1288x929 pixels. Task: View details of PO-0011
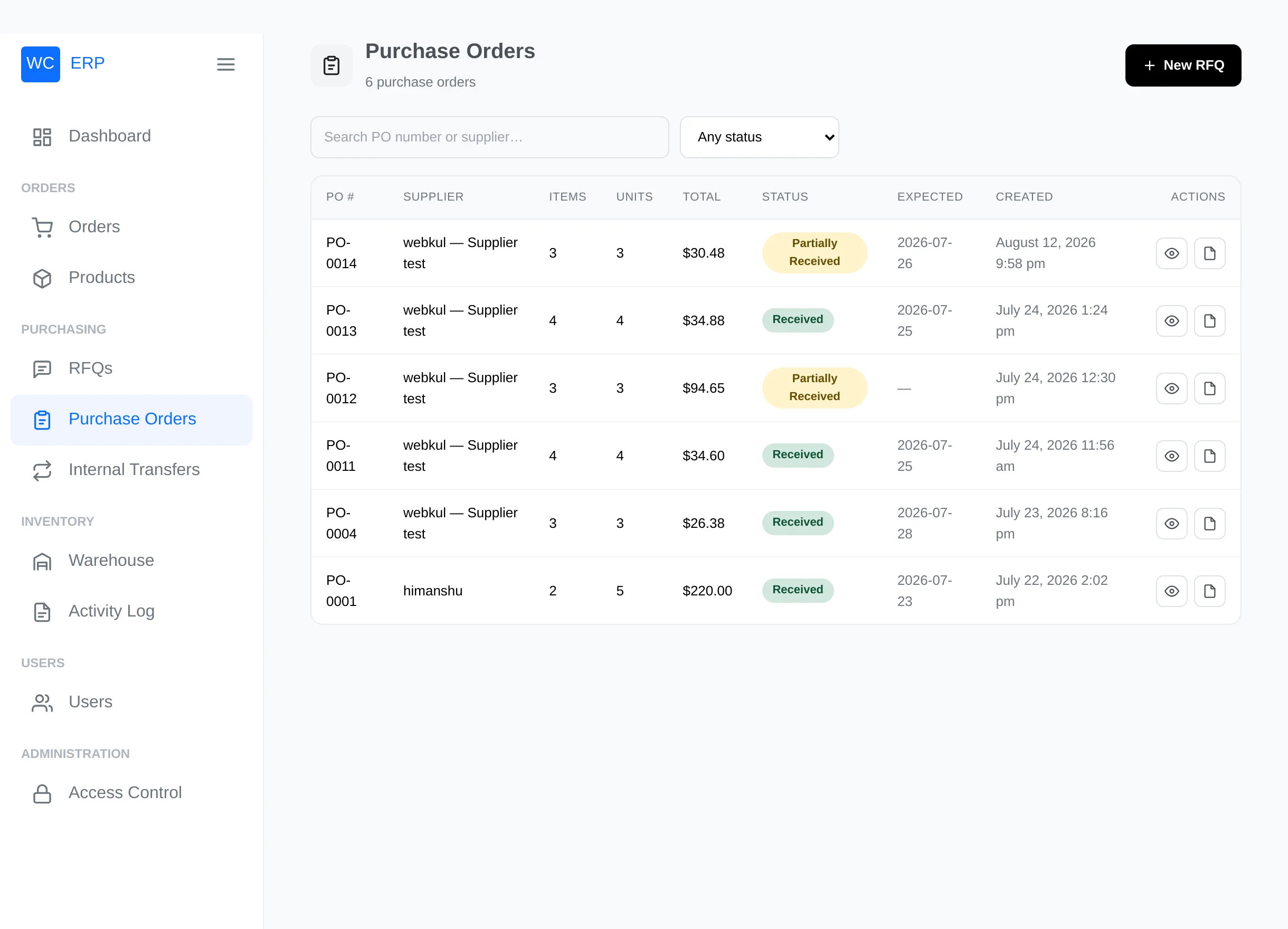1171,456
